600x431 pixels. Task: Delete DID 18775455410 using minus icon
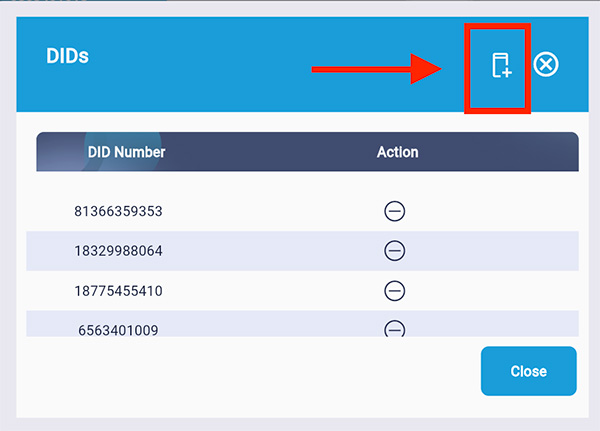[x=395, y=290]
